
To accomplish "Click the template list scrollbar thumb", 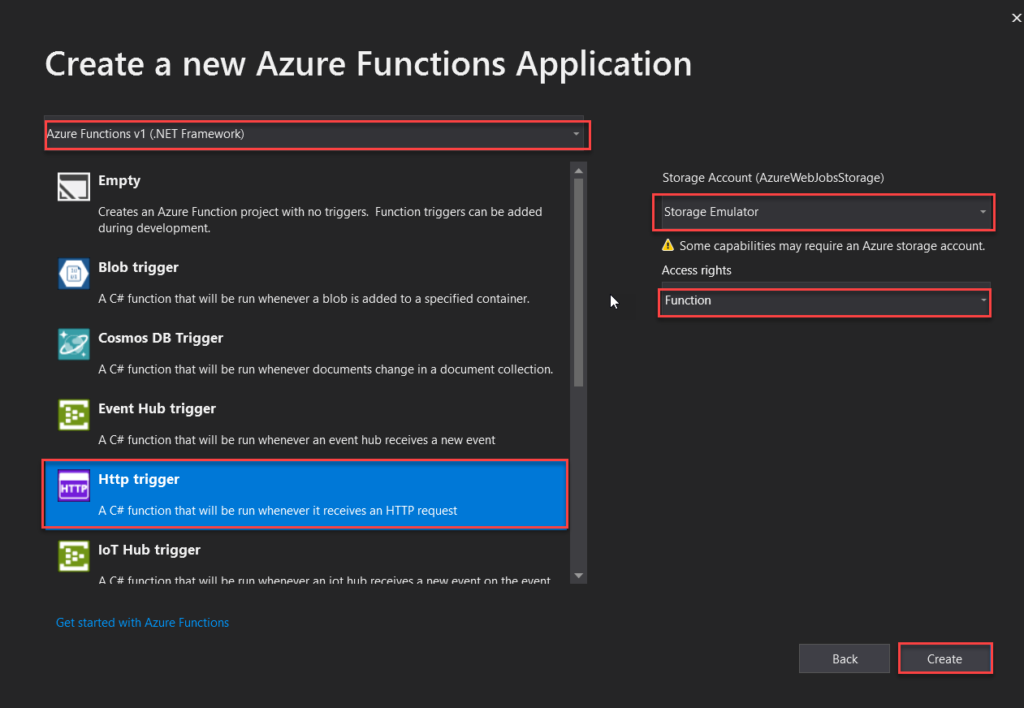I will click(578, 282).
